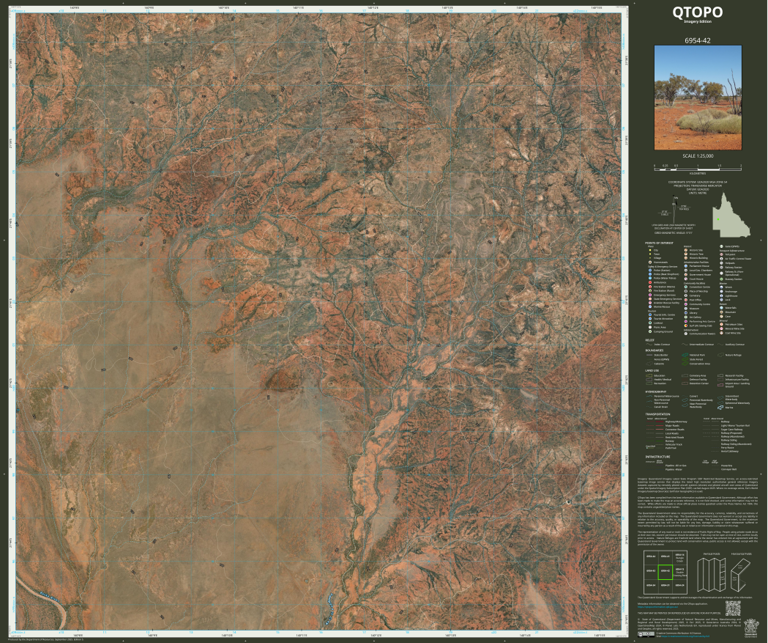Open the outback landscape photo thumbnail
This screenshot has height=643, width=768.
click(x=698, y=98)
